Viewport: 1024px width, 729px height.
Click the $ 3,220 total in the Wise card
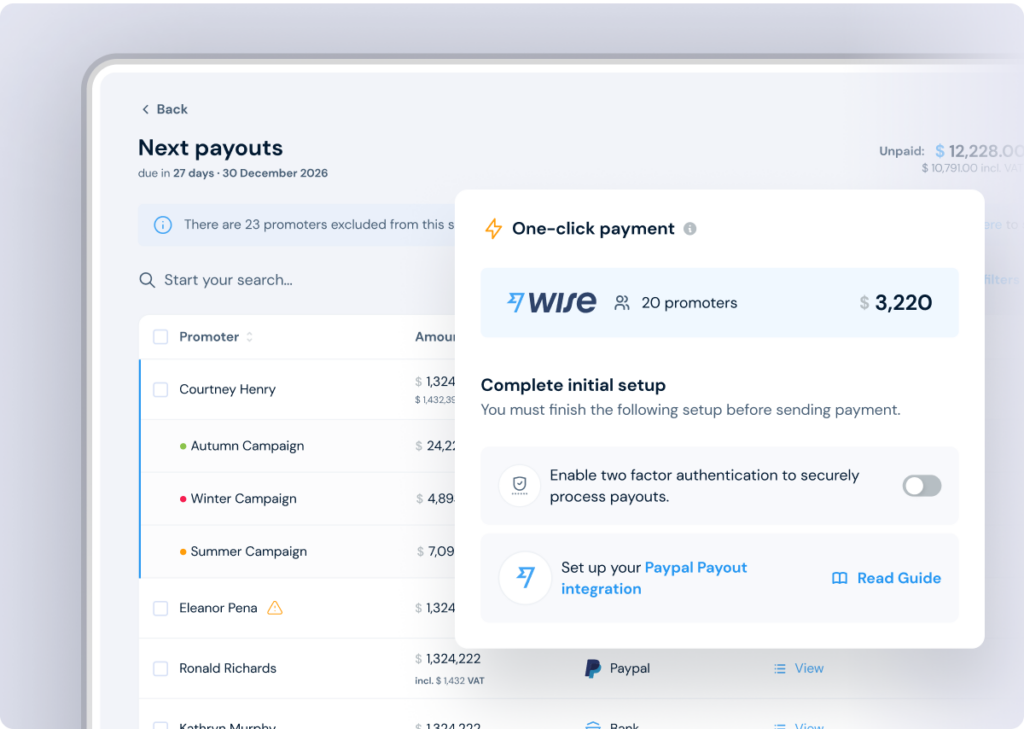895,302
